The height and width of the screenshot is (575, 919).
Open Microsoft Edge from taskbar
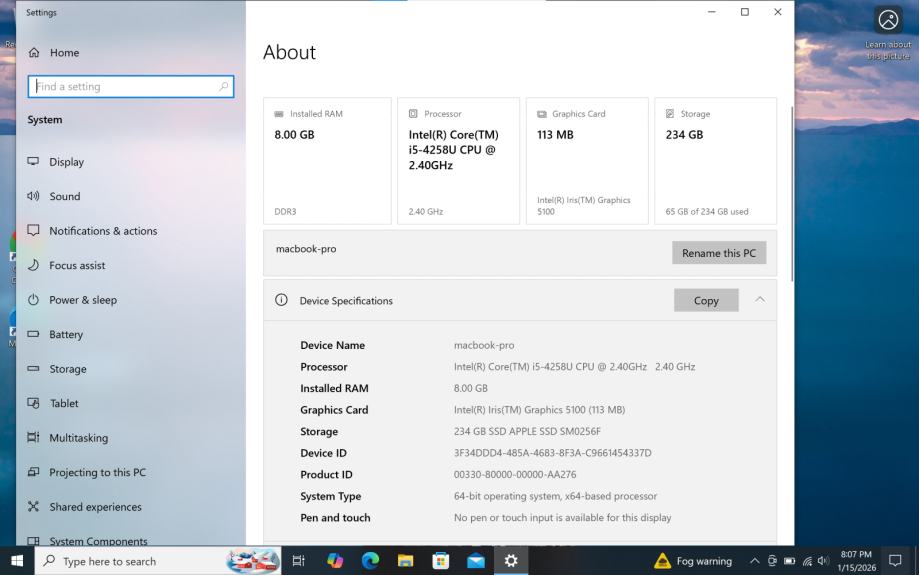click(x=370, y=561)
